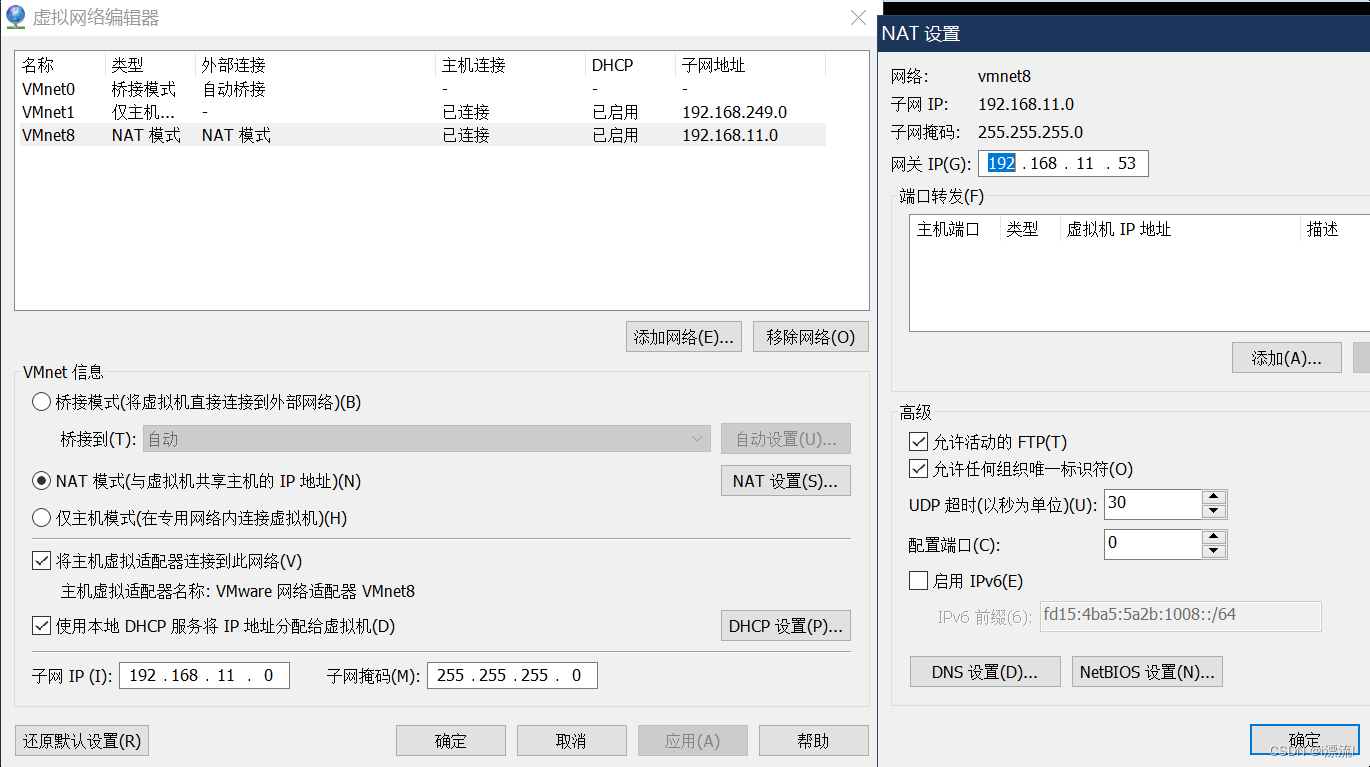Image resolution: width=1370 pixels, height=767 pixels.
Task: Click the 名称 column header
Action: pyautogui.click(x=61, y=65)
